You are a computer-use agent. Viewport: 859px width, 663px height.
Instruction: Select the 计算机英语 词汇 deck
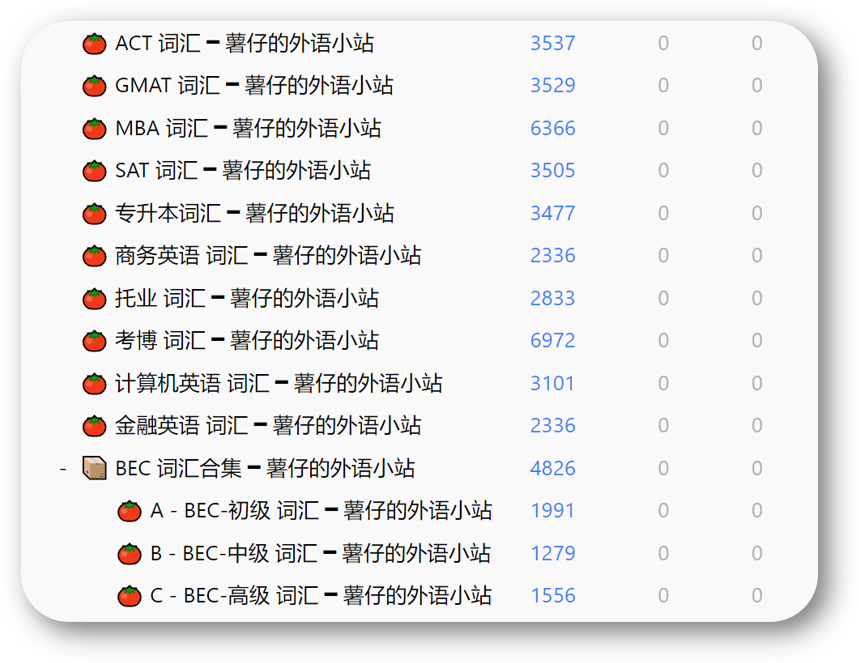click(x=278, y=383)
